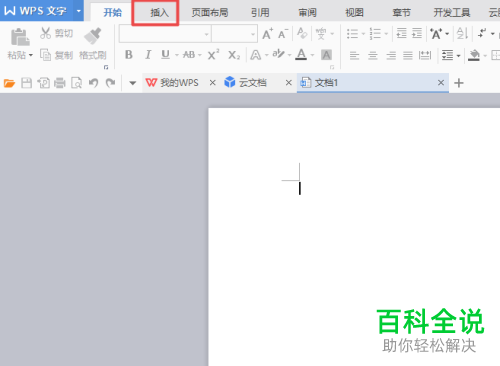The width and height of the screenshot is (500, 366).
Task: Click the redo arrow icon
Action: [110, 83]
